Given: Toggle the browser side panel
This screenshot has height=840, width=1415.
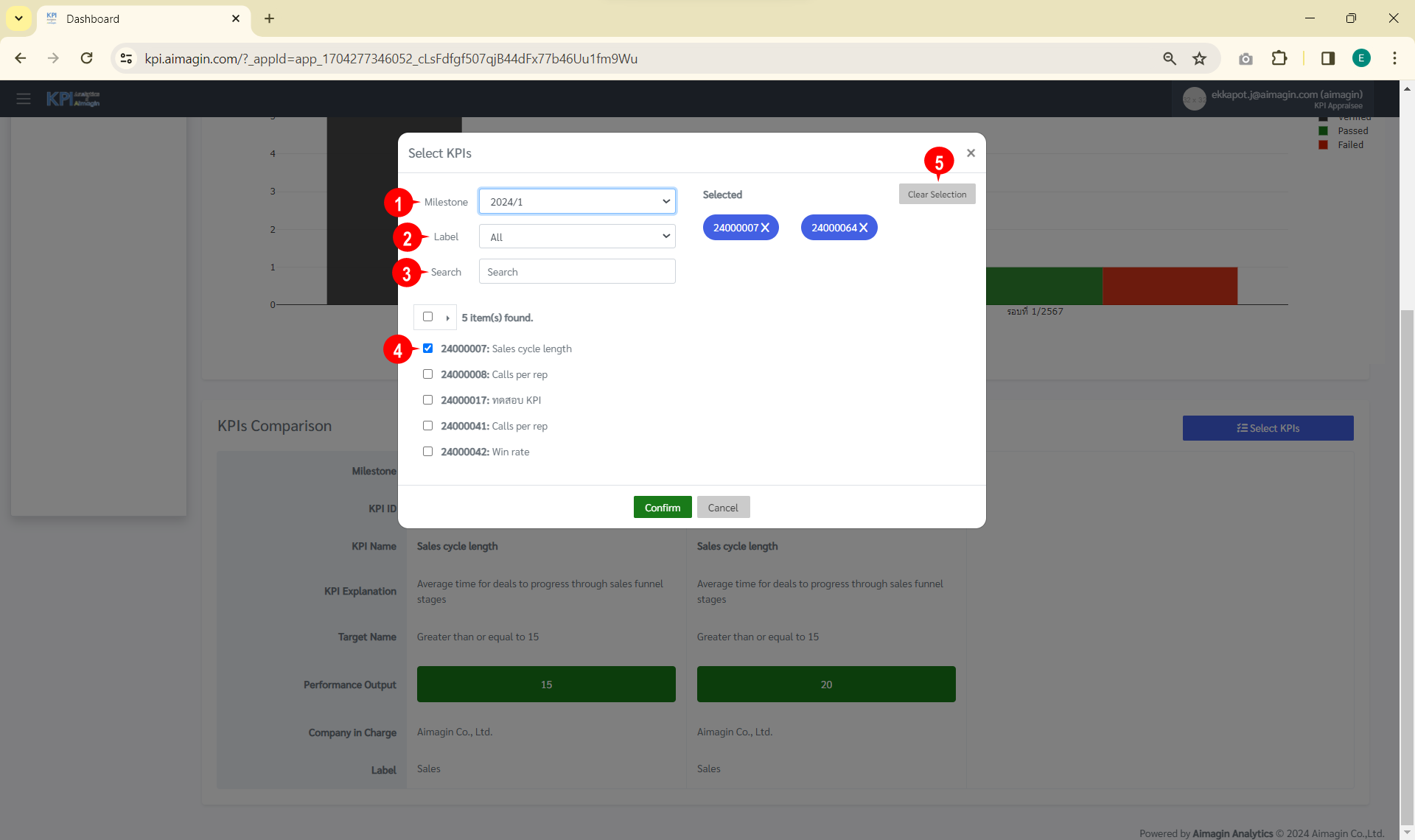Looking at the screenshot, I should [x=1327, y=58].
